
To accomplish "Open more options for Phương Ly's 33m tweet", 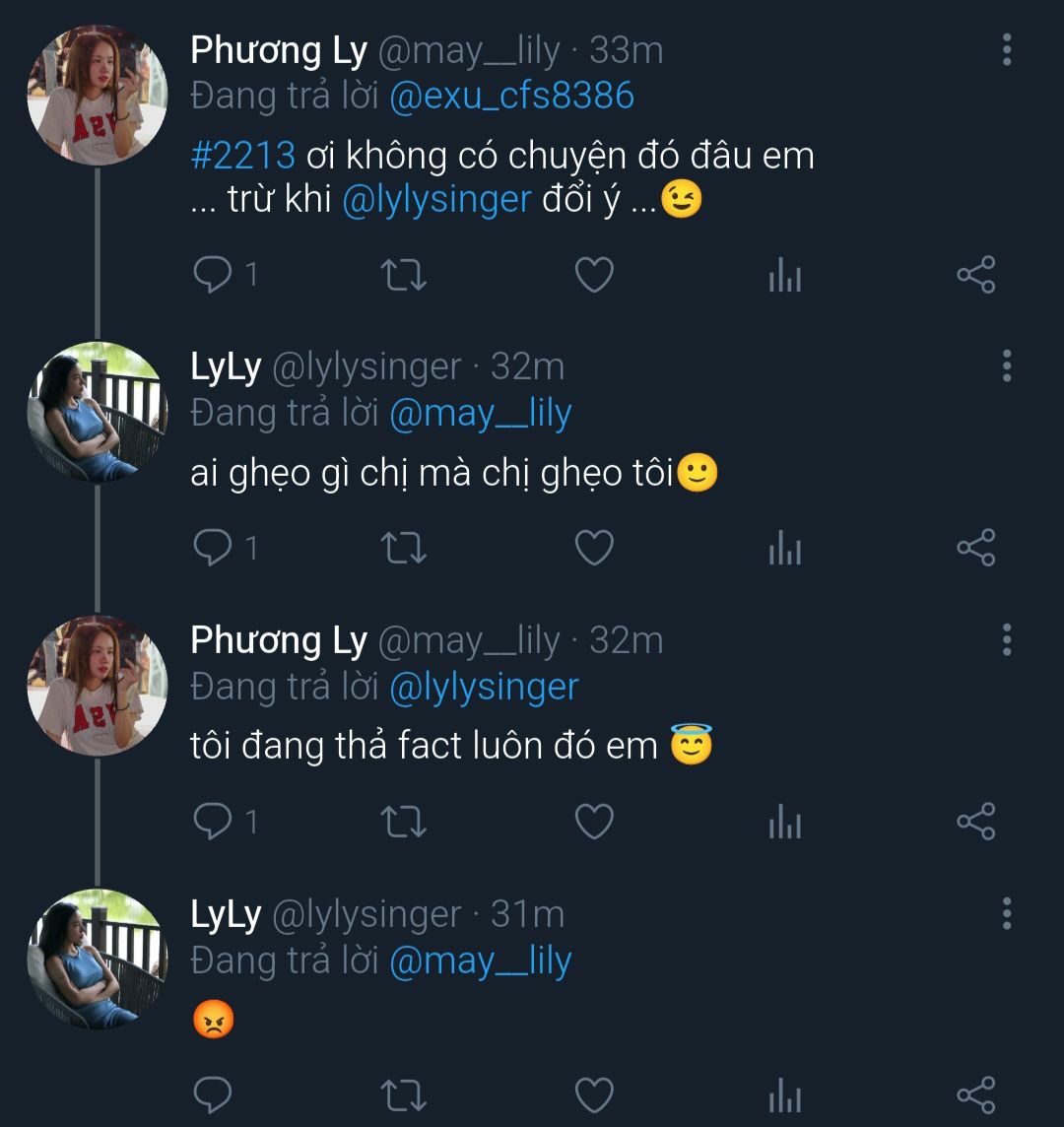I will coord(1006,49).
